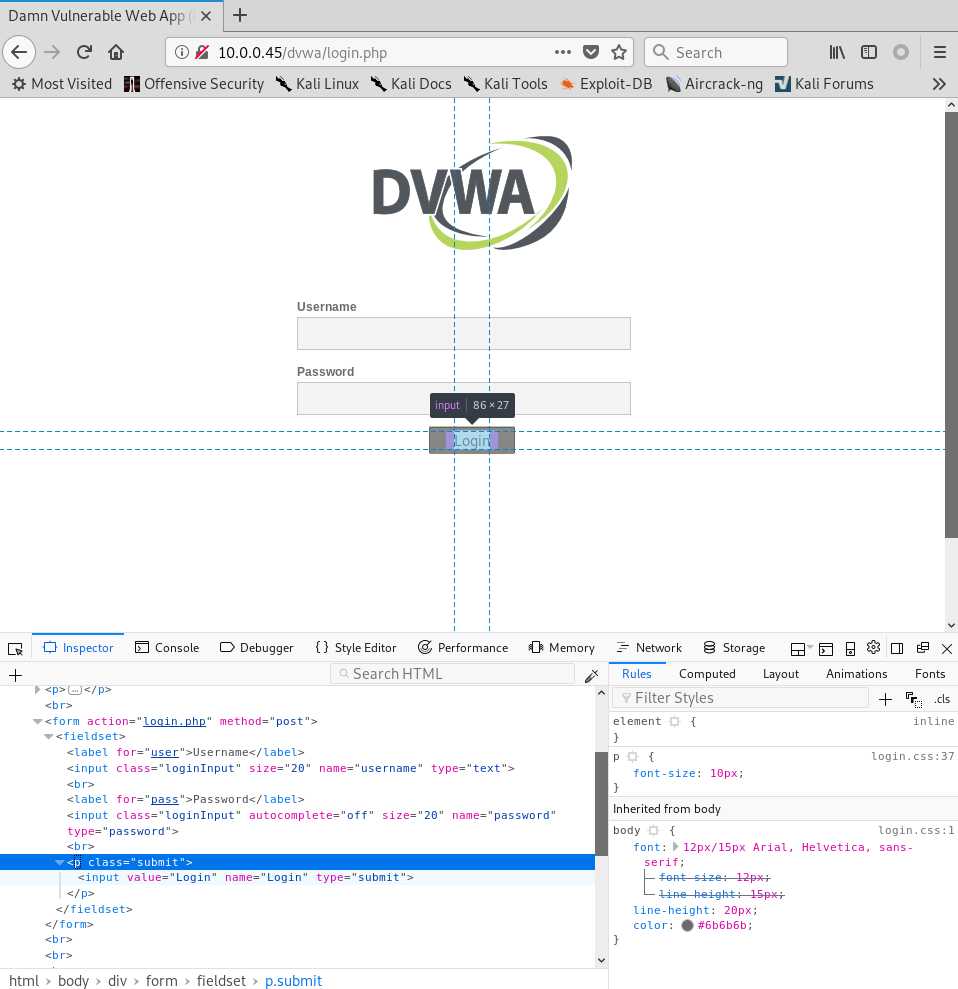Open the Library icon in toolbar
This screenshot has width=958, height=989.
pos(837,52)
